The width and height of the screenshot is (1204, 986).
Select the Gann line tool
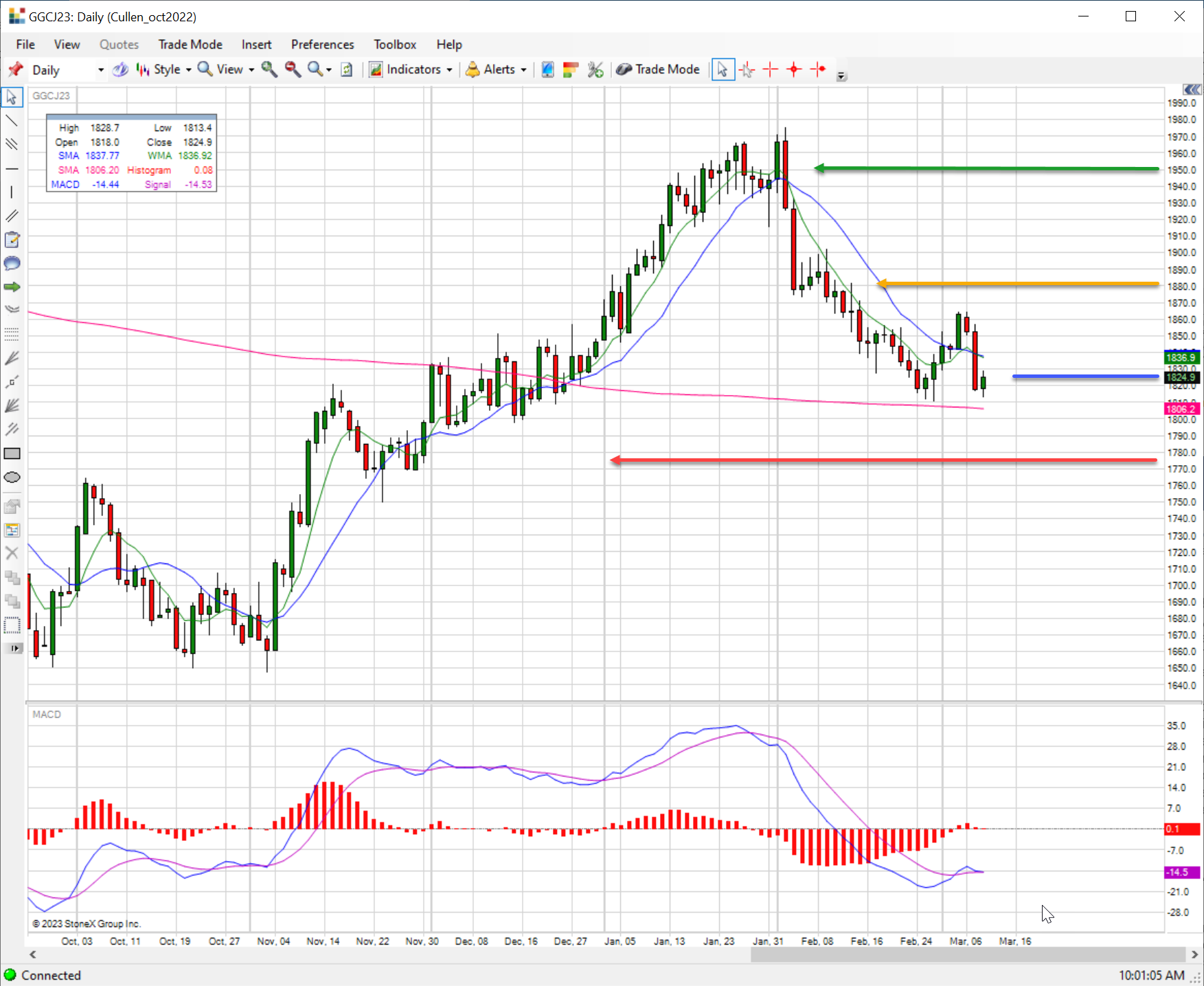coord(12,382)
